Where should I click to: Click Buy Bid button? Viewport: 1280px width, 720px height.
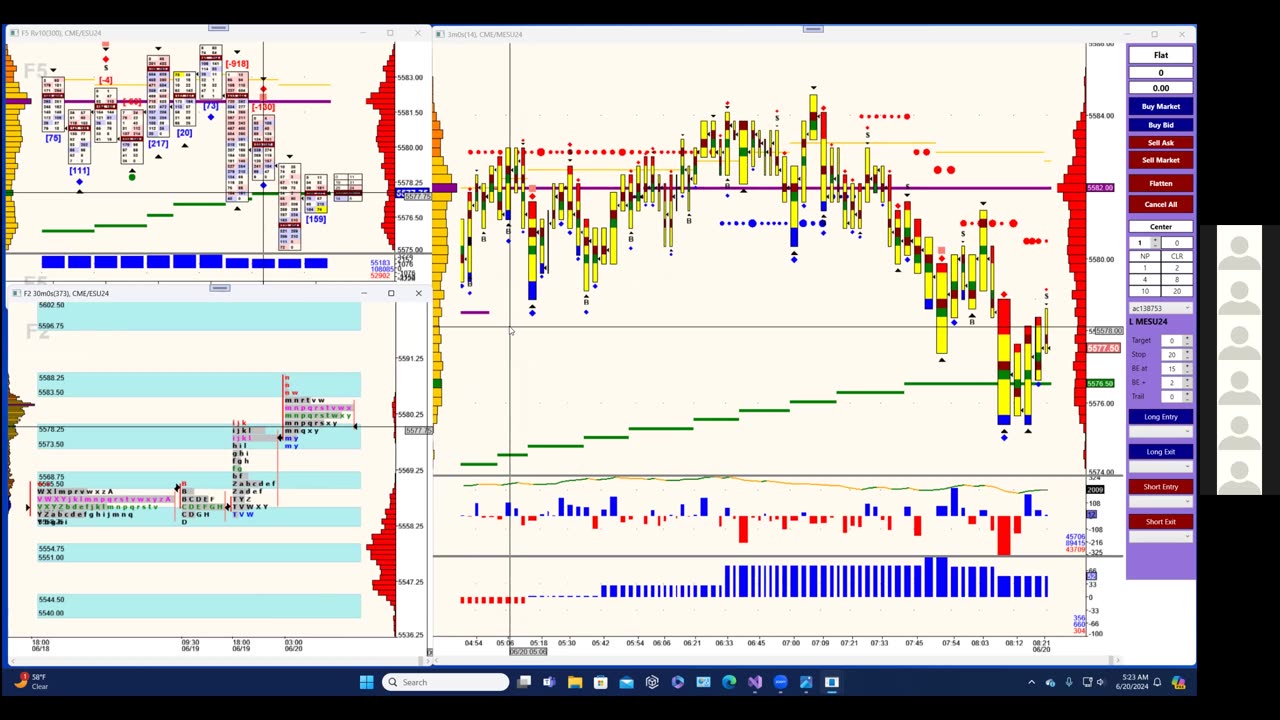(x=1160, y=125)
